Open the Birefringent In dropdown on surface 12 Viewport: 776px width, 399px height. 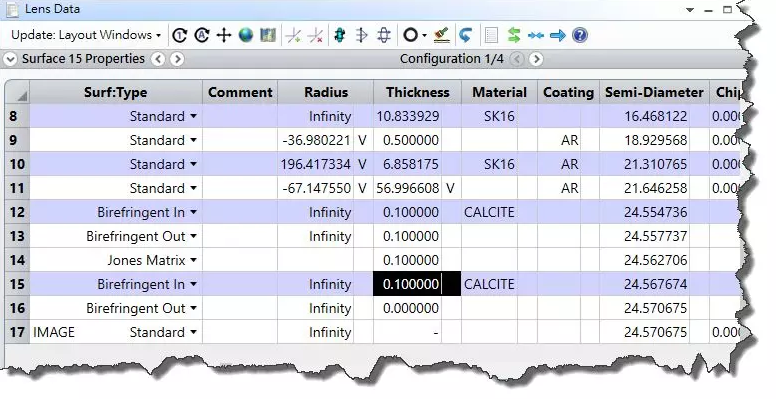tap(194, 212)
